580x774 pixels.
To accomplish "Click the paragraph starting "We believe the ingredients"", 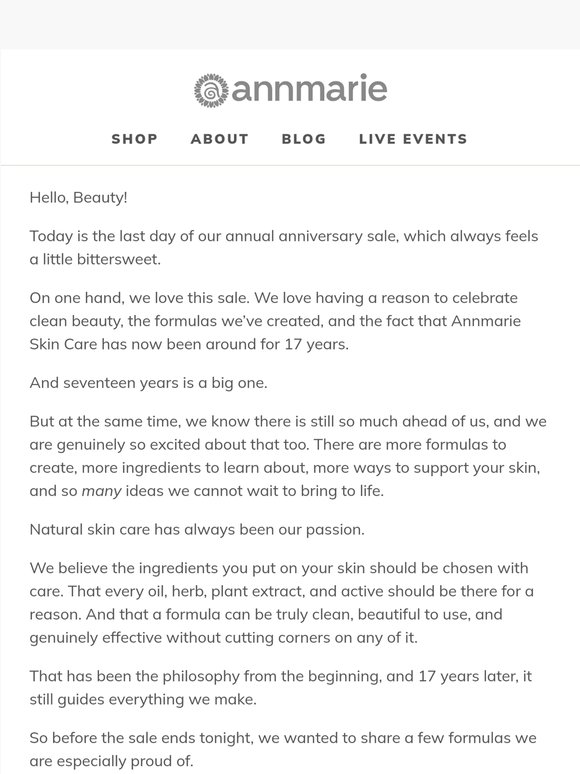I will (x=281, y=603).
